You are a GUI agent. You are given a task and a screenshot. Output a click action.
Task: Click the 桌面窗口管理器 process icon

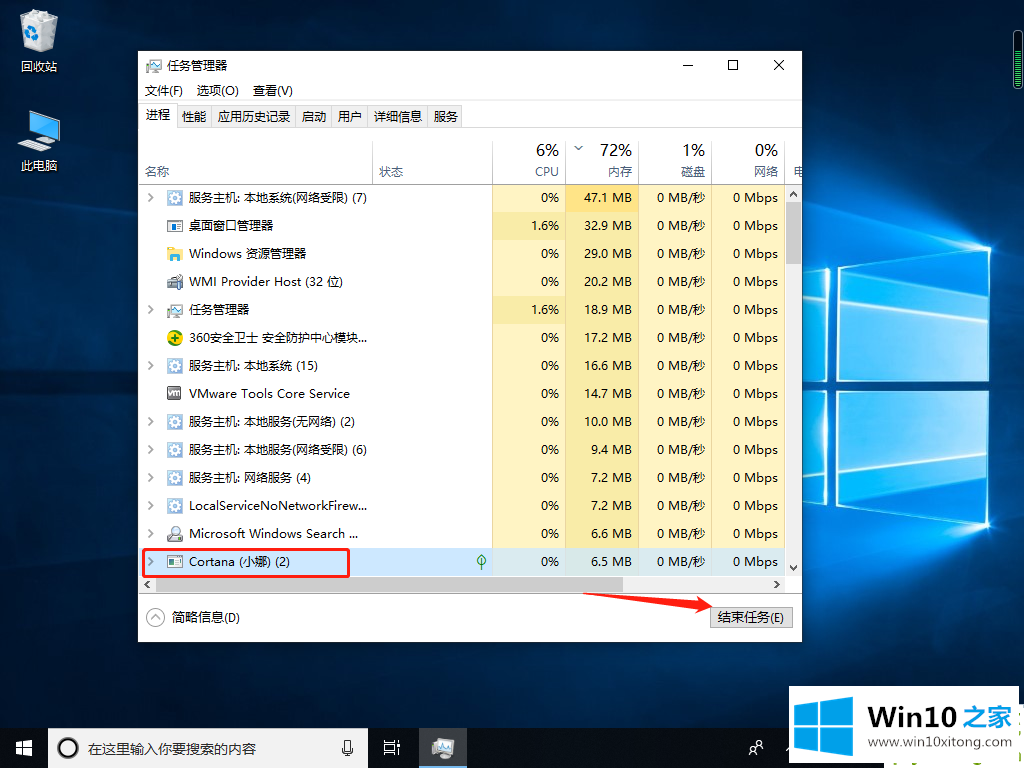pyautogui.click(x=175, y=226)
